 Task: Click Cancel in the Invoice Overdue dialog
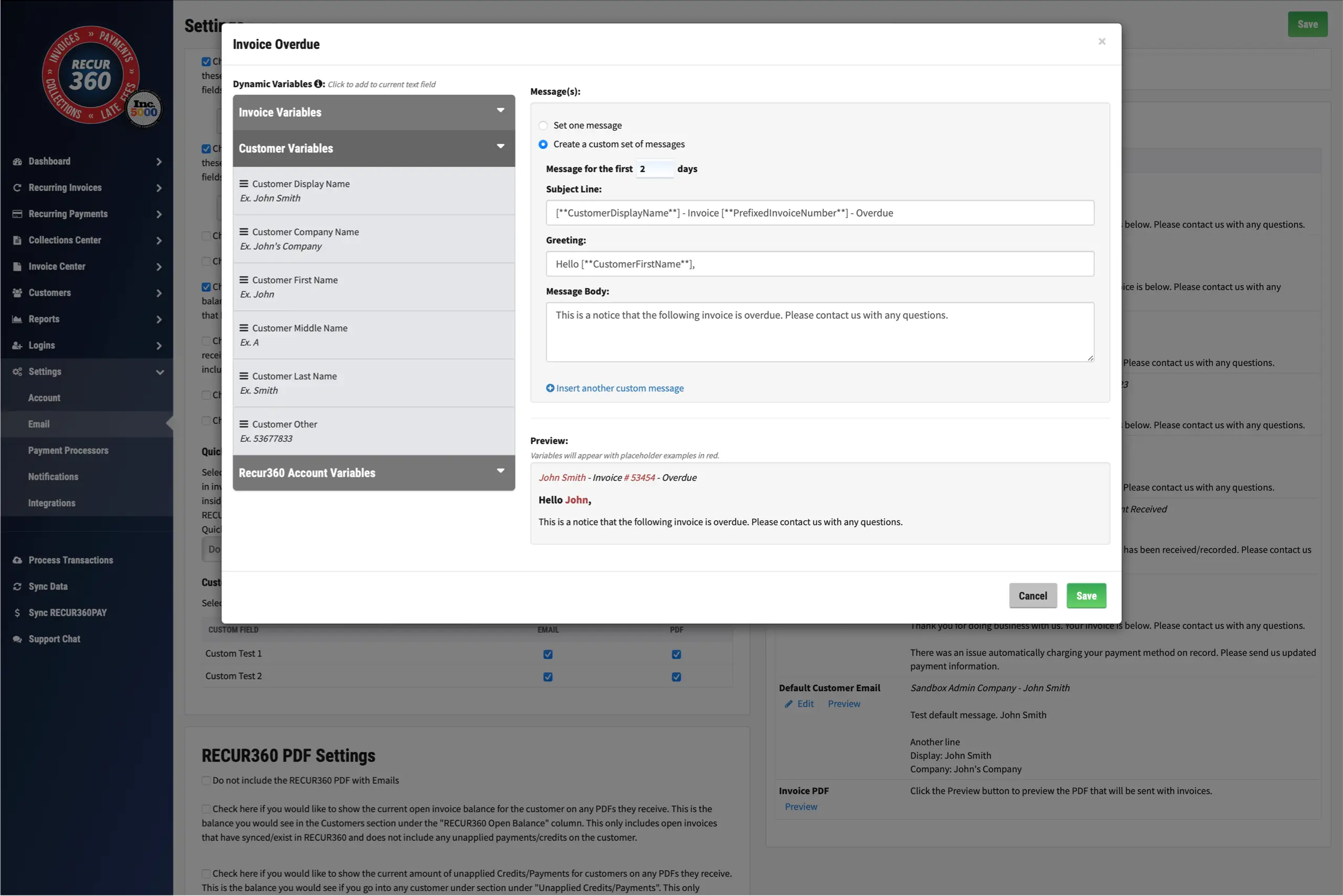coord(1032,596)
